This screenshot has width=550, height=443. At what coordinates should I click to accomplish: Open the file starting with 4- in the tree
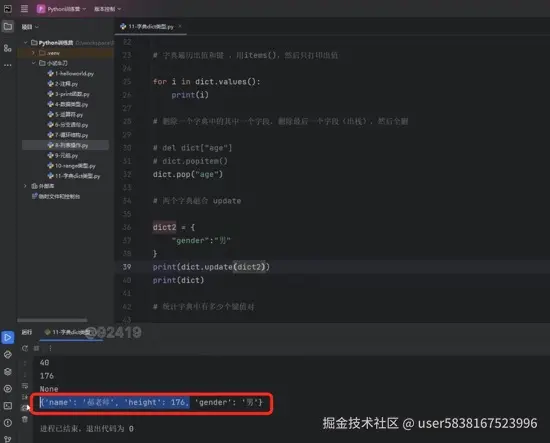71,104
